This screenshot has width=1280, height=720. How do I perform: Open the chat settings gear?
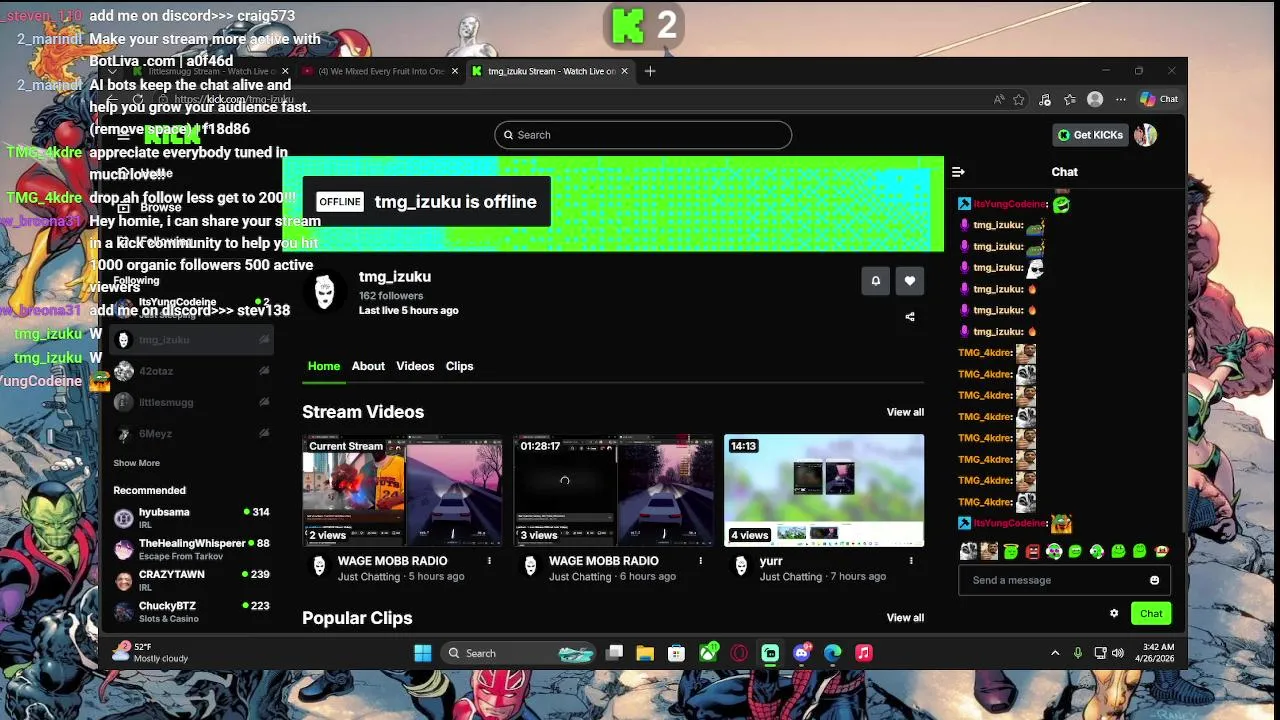[x=1114, y=613]
